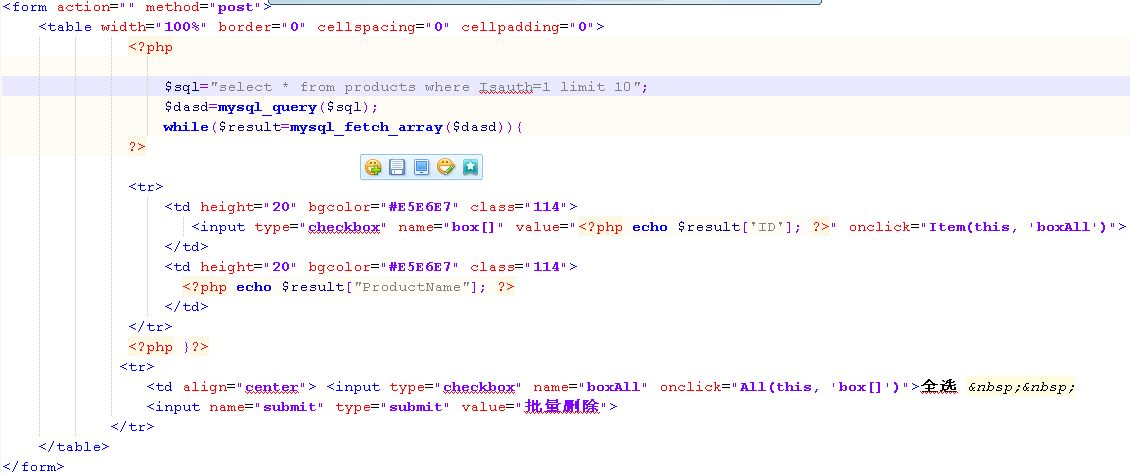Click the </form> closing tag
The height and width of the screenshot is (474, 1130).
pos(33,467)
